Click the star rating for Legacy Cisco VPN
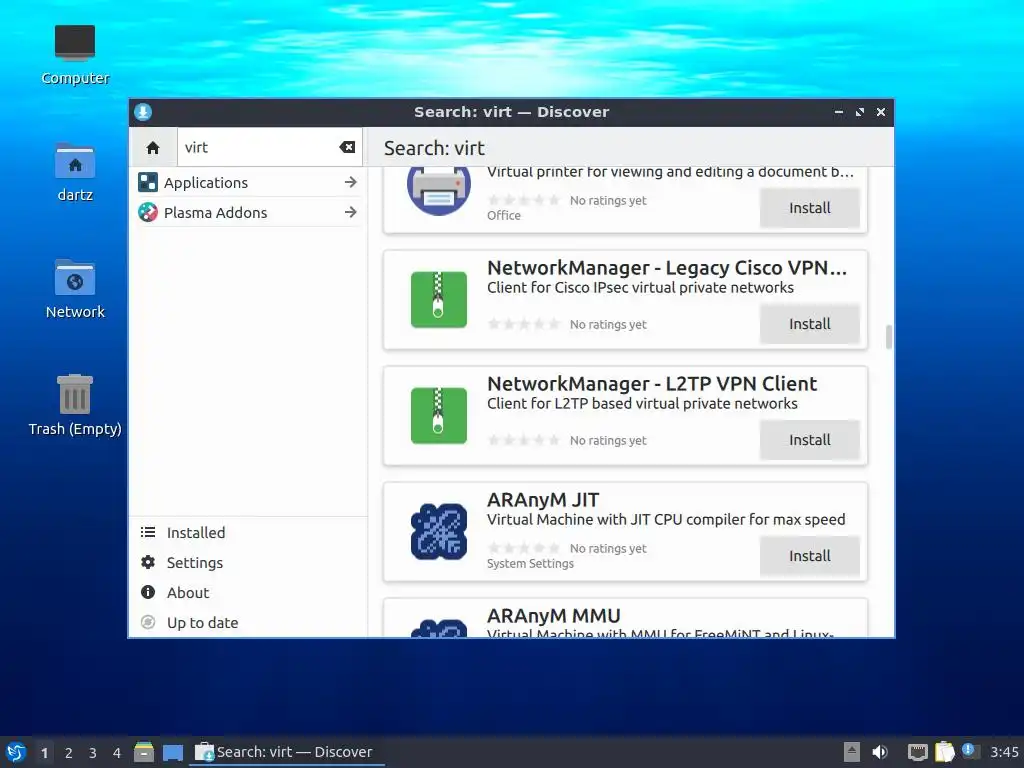Image resolution: width=1024 pixels, height=768 pixels. pyautogui.click(x=524, y=324)
